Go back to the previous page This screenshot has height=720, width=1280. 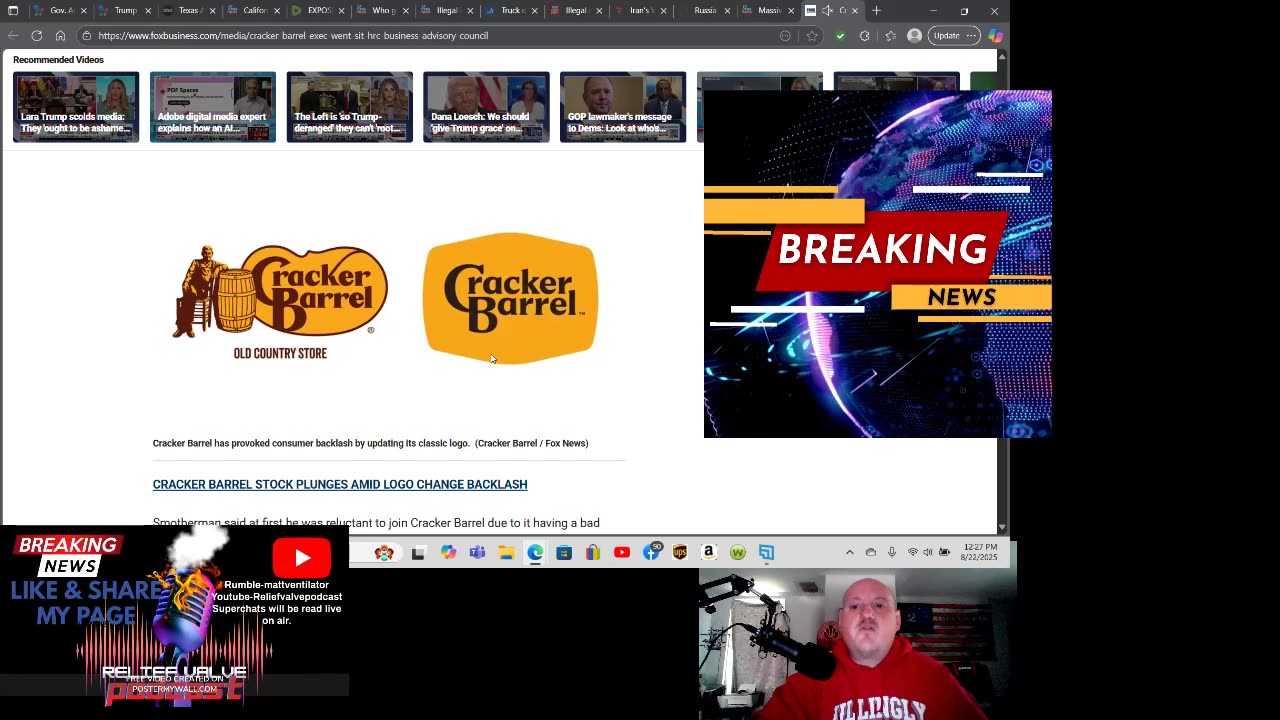click(x=13, y=35)
